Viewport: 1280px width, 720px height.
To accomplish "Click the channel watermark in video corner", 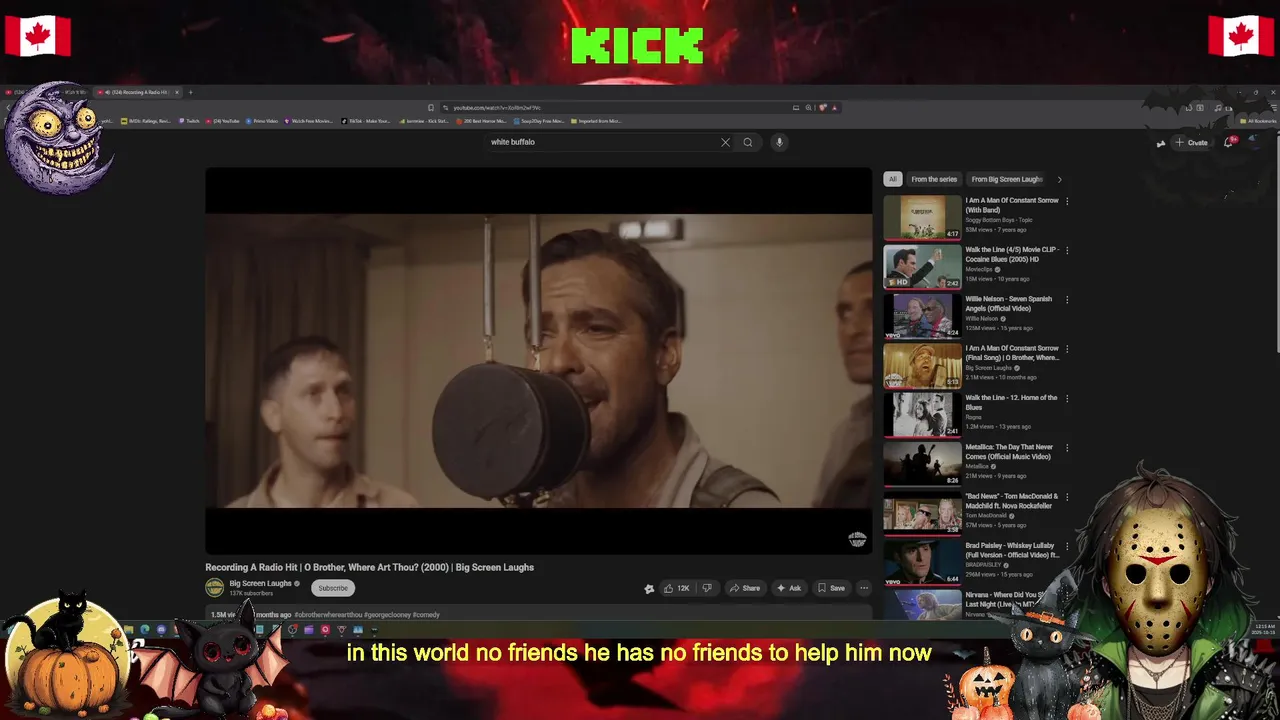I will 857,539.
